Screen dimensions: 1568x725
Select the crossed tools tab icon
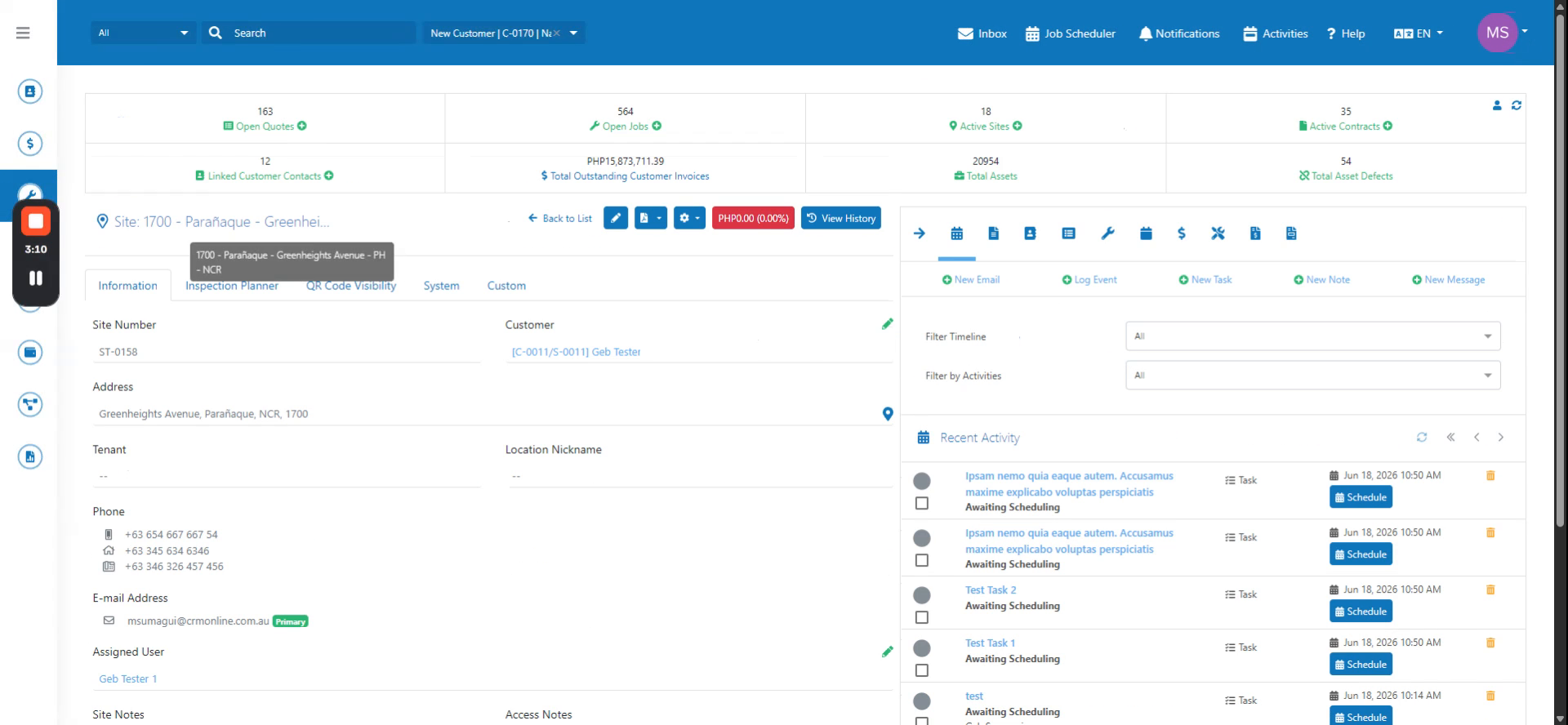click(1218, 234)
